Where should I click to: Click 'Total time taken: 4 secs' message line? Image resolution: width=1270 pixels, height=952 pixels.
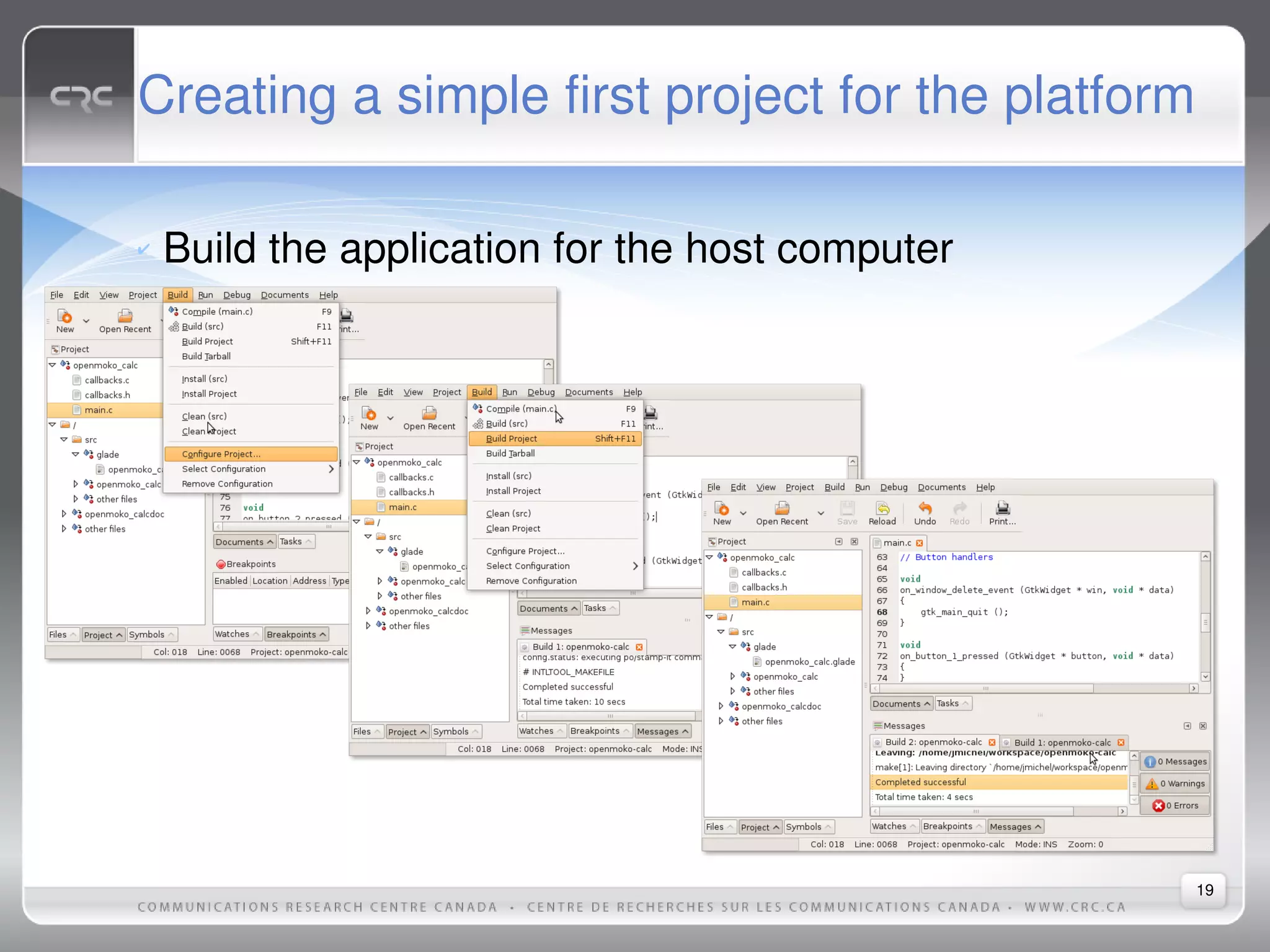tap(924, 797)
